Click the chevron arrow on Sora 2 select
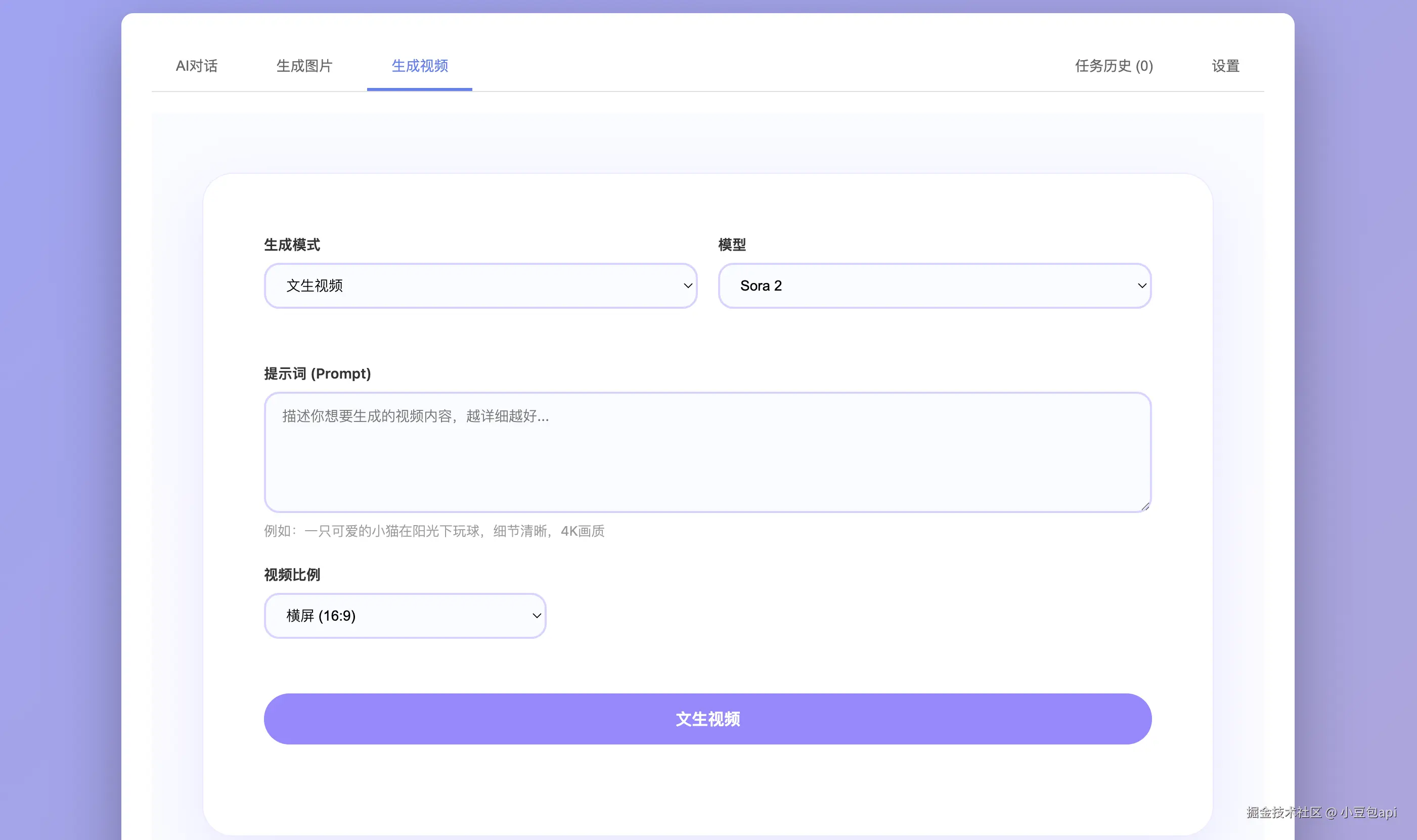Screen dimensions: 1417x840 pos(1142,286)
